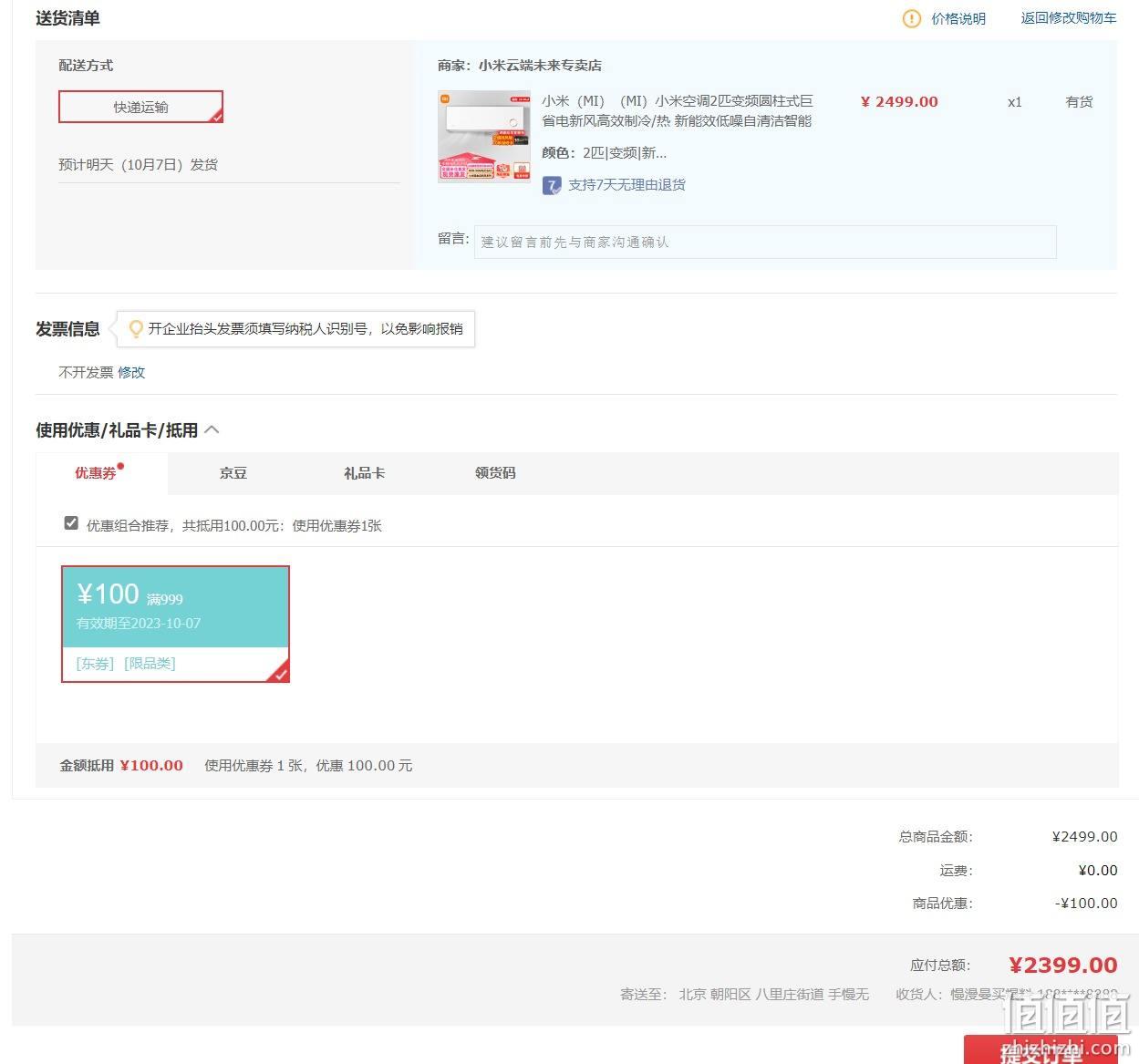The width and height of the screenshot is (1139, 1064).
Task: Click the item price ¥ 2499.00
Action: tap(899, 102)
